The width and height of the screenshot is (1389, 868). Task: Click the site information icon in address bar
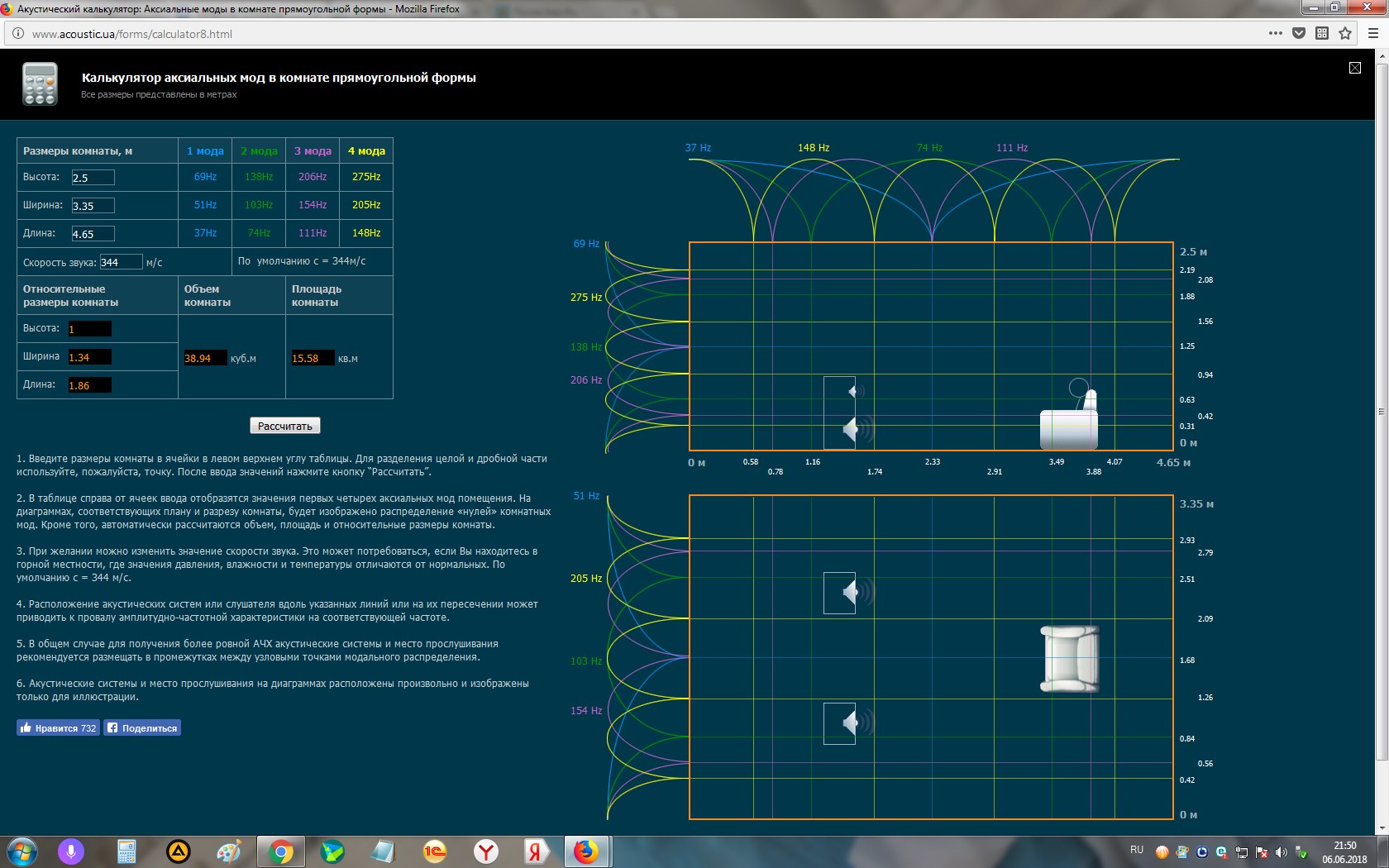18,34
